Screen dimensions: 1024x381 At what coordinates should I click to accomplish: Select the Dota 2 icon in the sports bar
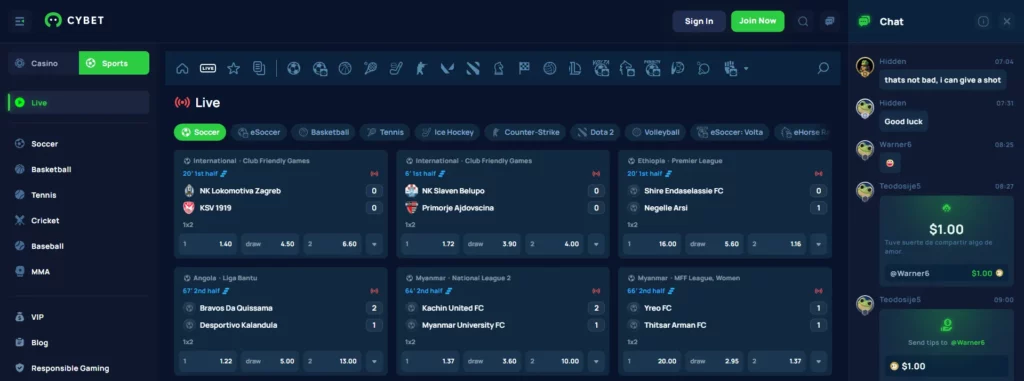(x=473, y=68)
